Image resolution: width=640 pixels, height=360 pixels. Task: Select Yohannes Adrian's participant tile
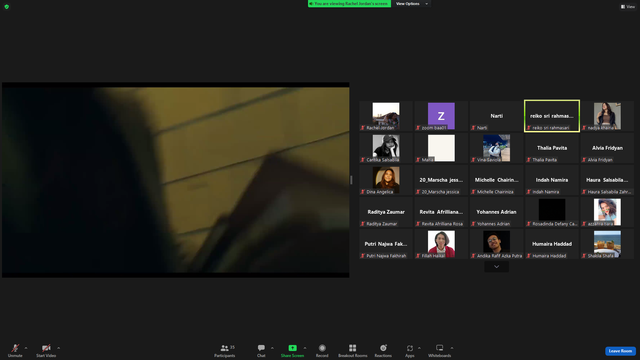pos(496,212)
